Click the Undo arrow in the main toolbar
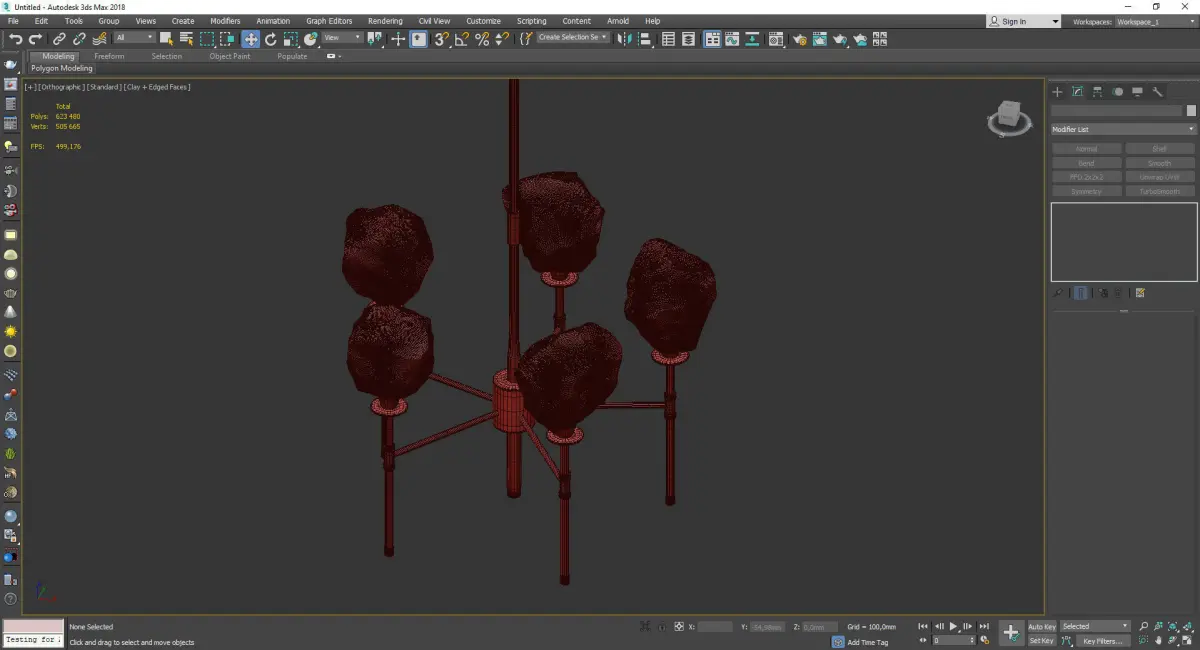Viewport: 1200px width, 650px height. coord(15,39)
